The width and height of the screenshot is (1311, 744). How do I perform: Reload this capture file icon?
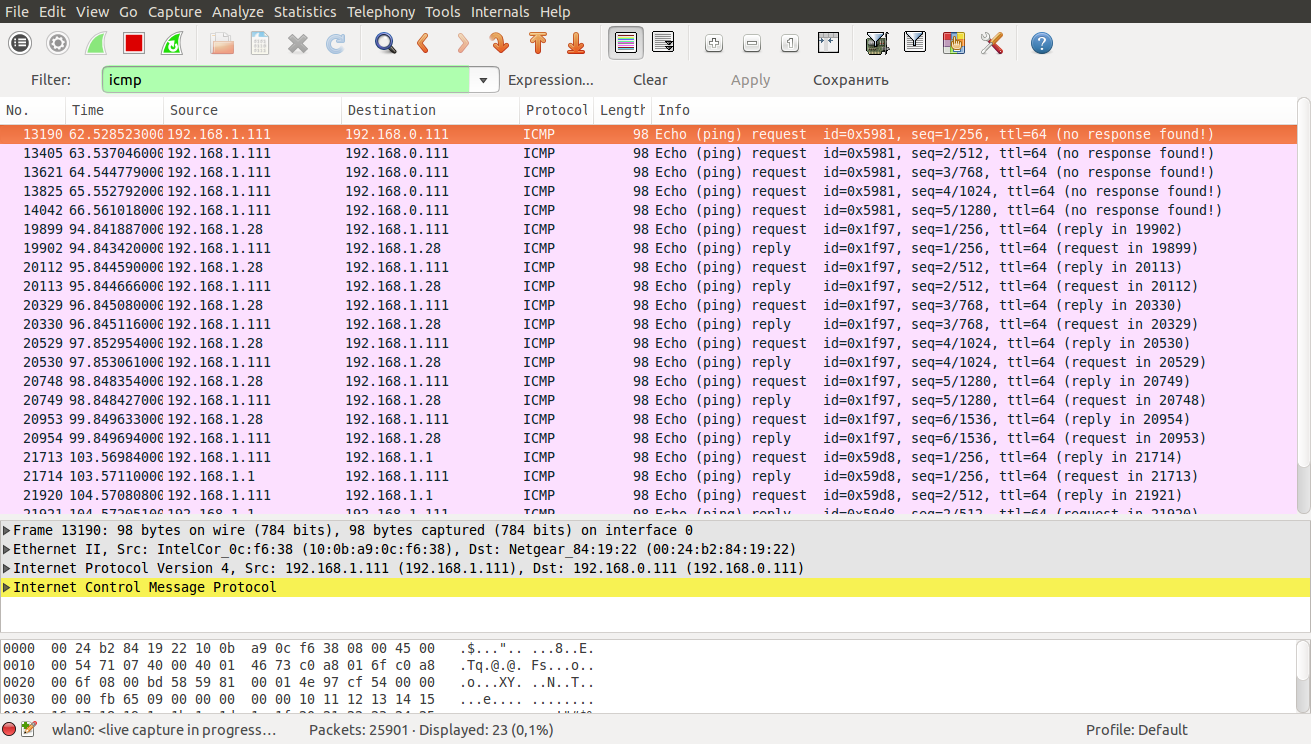tap(336, 43)
